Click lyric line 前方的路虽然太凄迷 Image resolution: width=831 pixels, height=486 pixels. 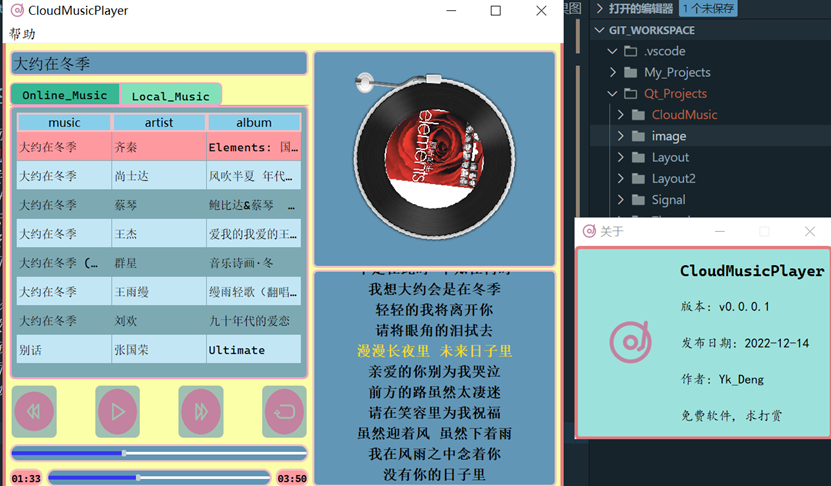[x=434, y=392]
